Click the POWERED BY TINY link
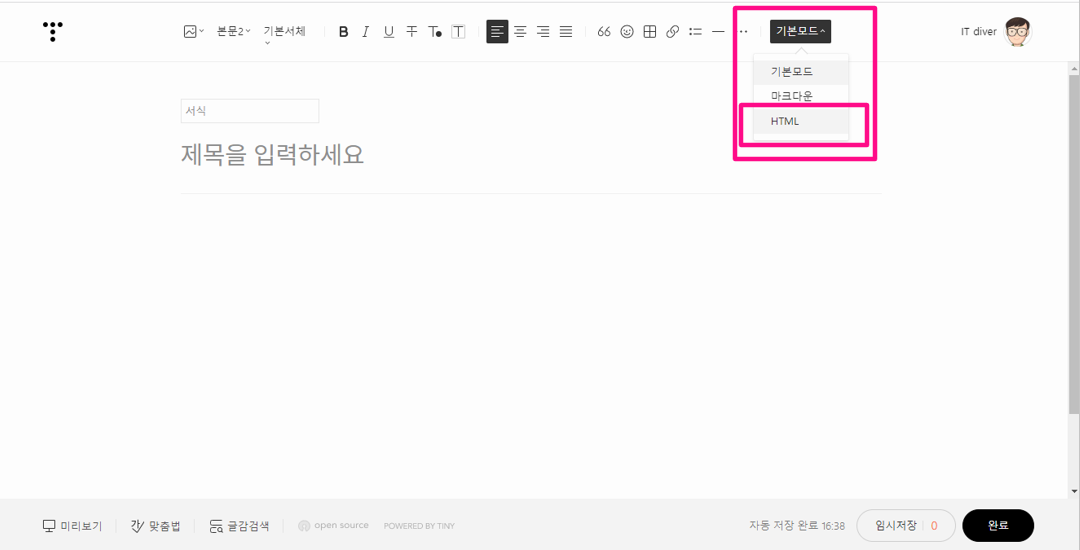The image size is (1080, 550). coord(419,526)
